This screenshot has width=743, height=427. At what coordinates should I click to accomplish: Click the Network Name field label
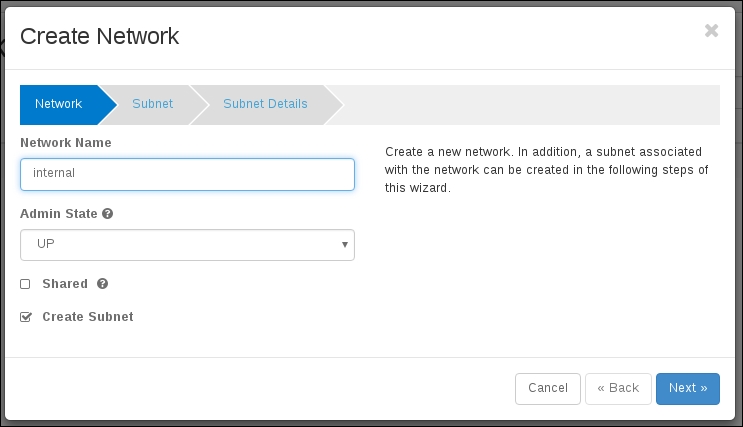(x=66, y=143)
